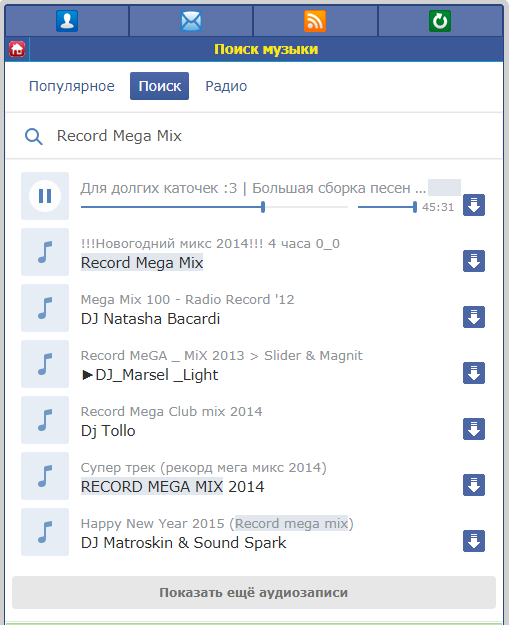Adjust the volume slider near 45:31
Image resolution: width=512 pixels, height=625 pixels.
(387, 207)
